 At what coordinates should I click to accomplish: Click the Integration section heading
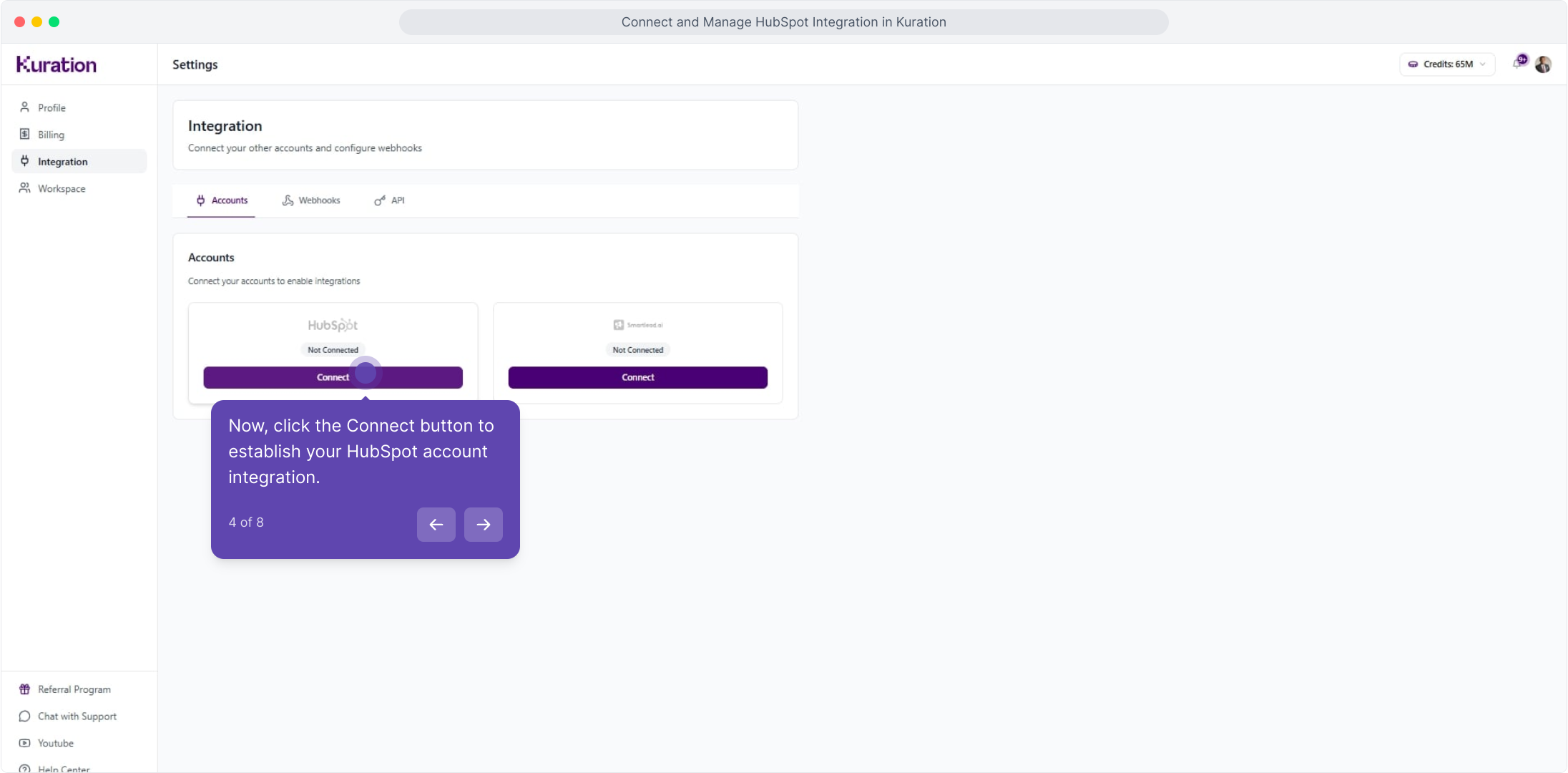225,126
